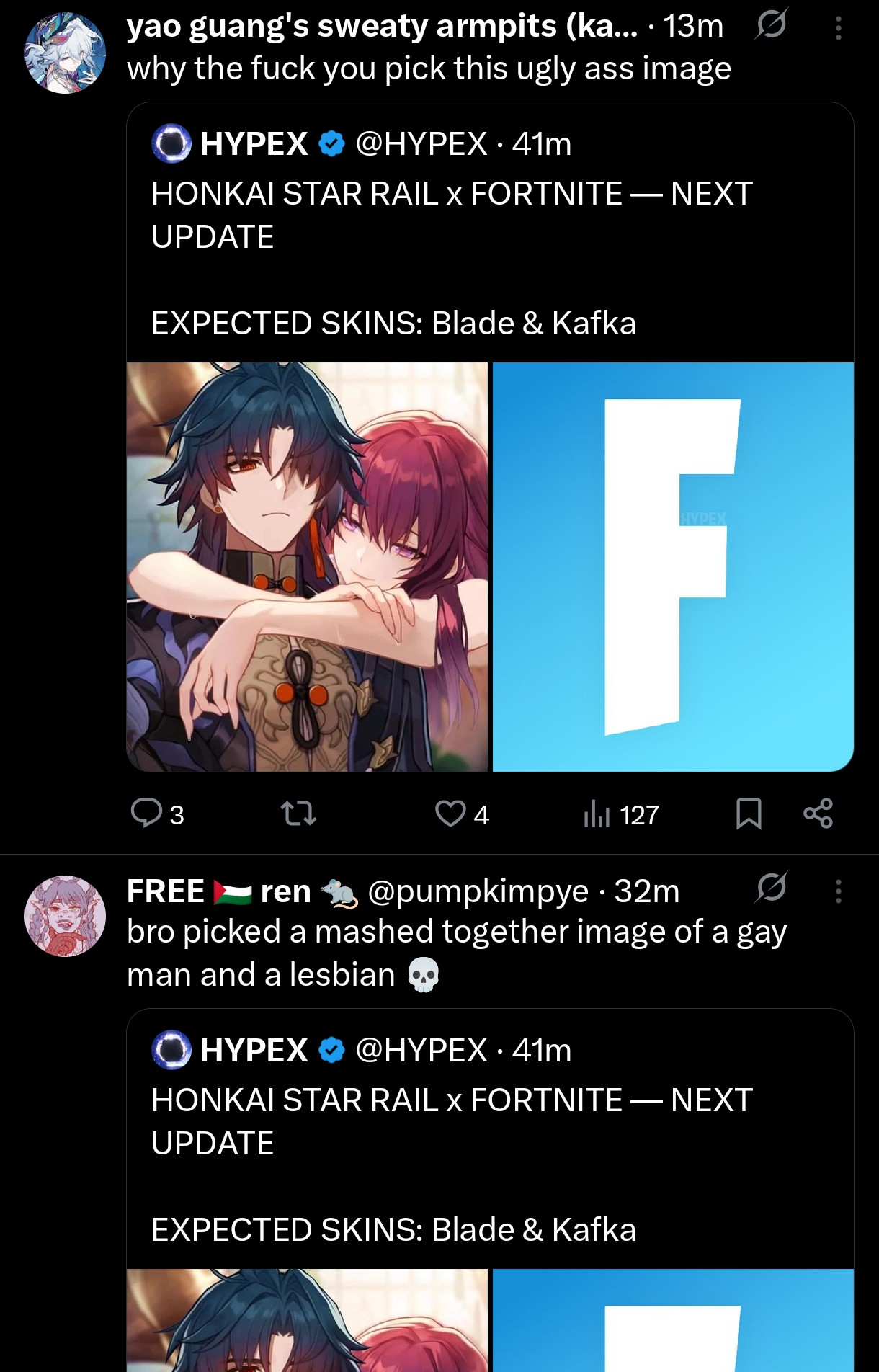Open HYPEX avatar in second quoted tweet
This screenshot has width=879, height=1372.
[171, 1050]
